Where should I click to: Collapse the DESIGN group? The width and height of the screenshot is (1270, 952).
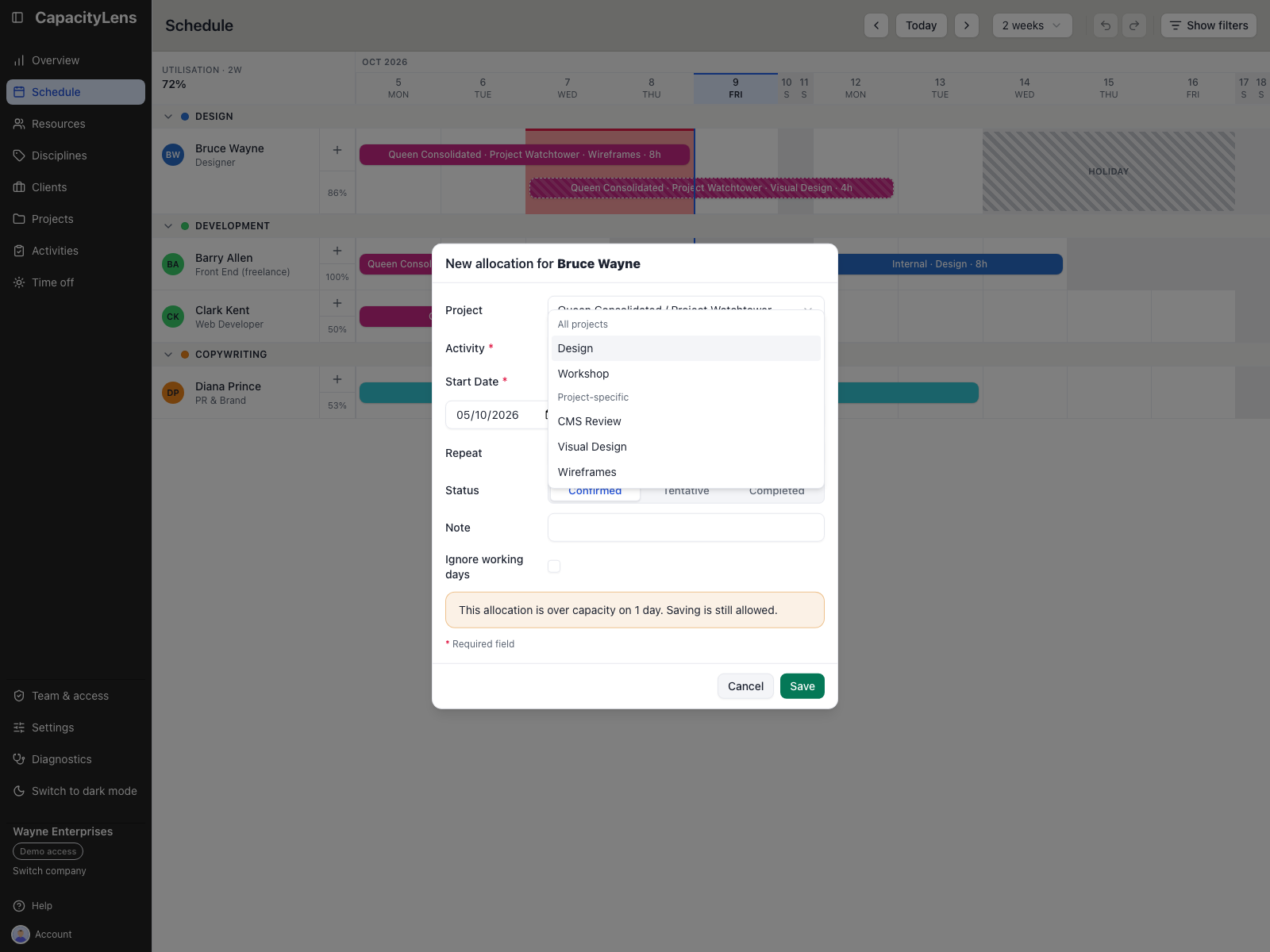point(168,117)
